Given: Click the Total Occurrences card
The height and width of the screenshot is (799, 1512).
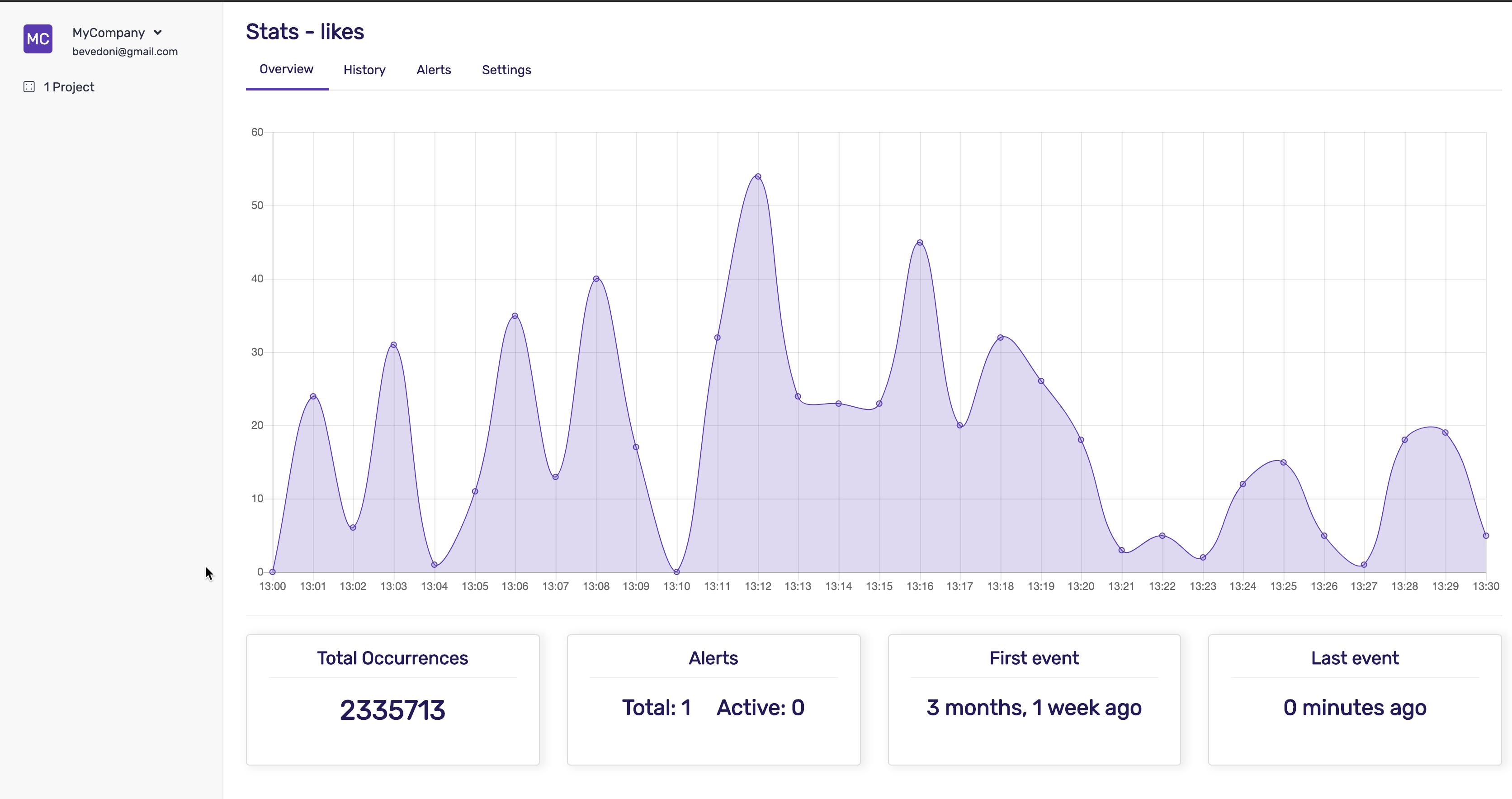Looking at the screenshot, I should click(392, 699).
